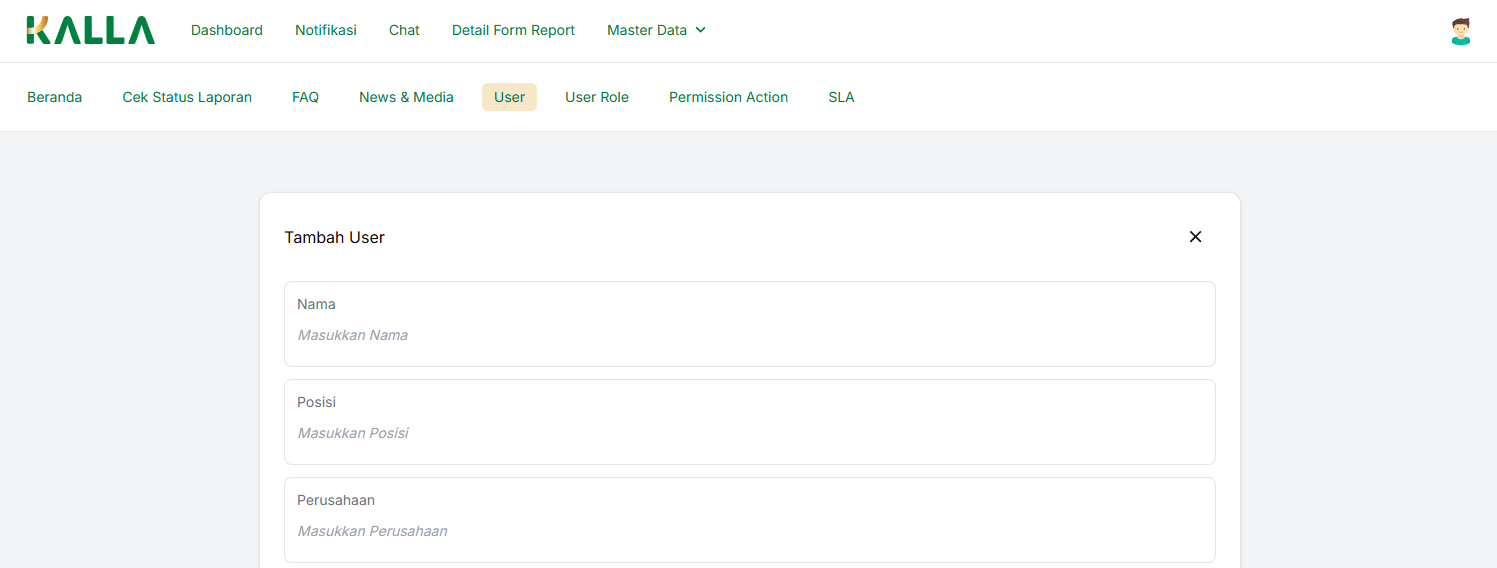Click into the Posisi input field
1497x568 pixels.
pos(749,433)
